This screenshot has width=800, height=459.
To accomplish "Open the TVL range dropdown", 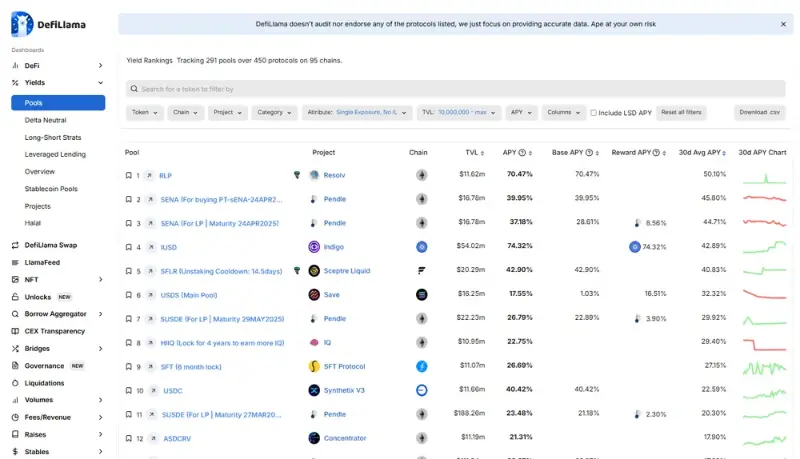I will point(459,112).
